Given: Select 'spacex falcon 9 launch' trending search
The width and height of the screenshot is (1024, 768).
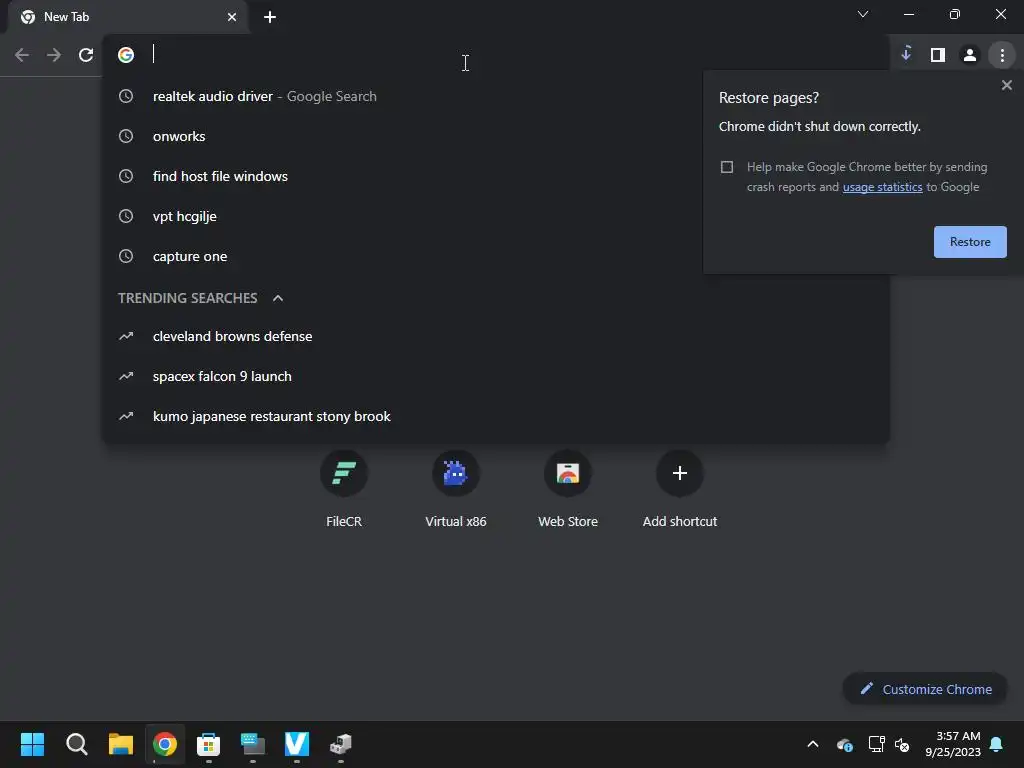Looking at the screenshot, I should click(496, 376).
